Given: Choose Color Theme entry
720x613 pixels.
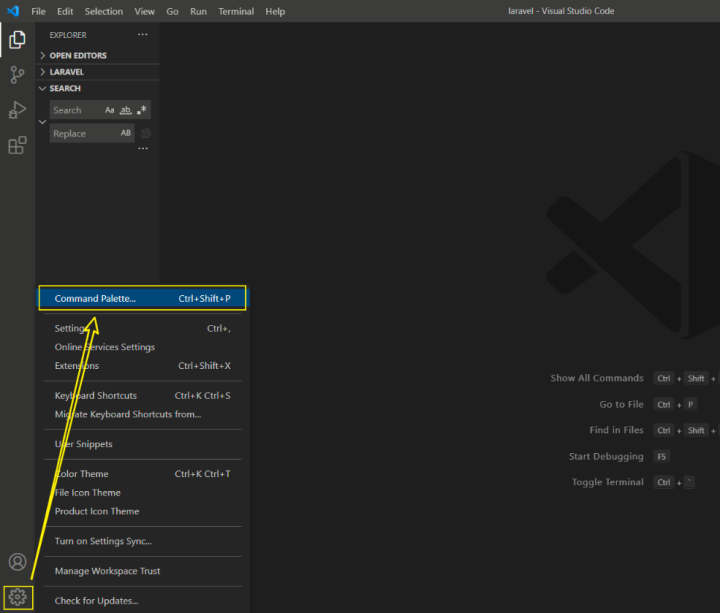Looking at the screenshot, I should pos(142,474).
